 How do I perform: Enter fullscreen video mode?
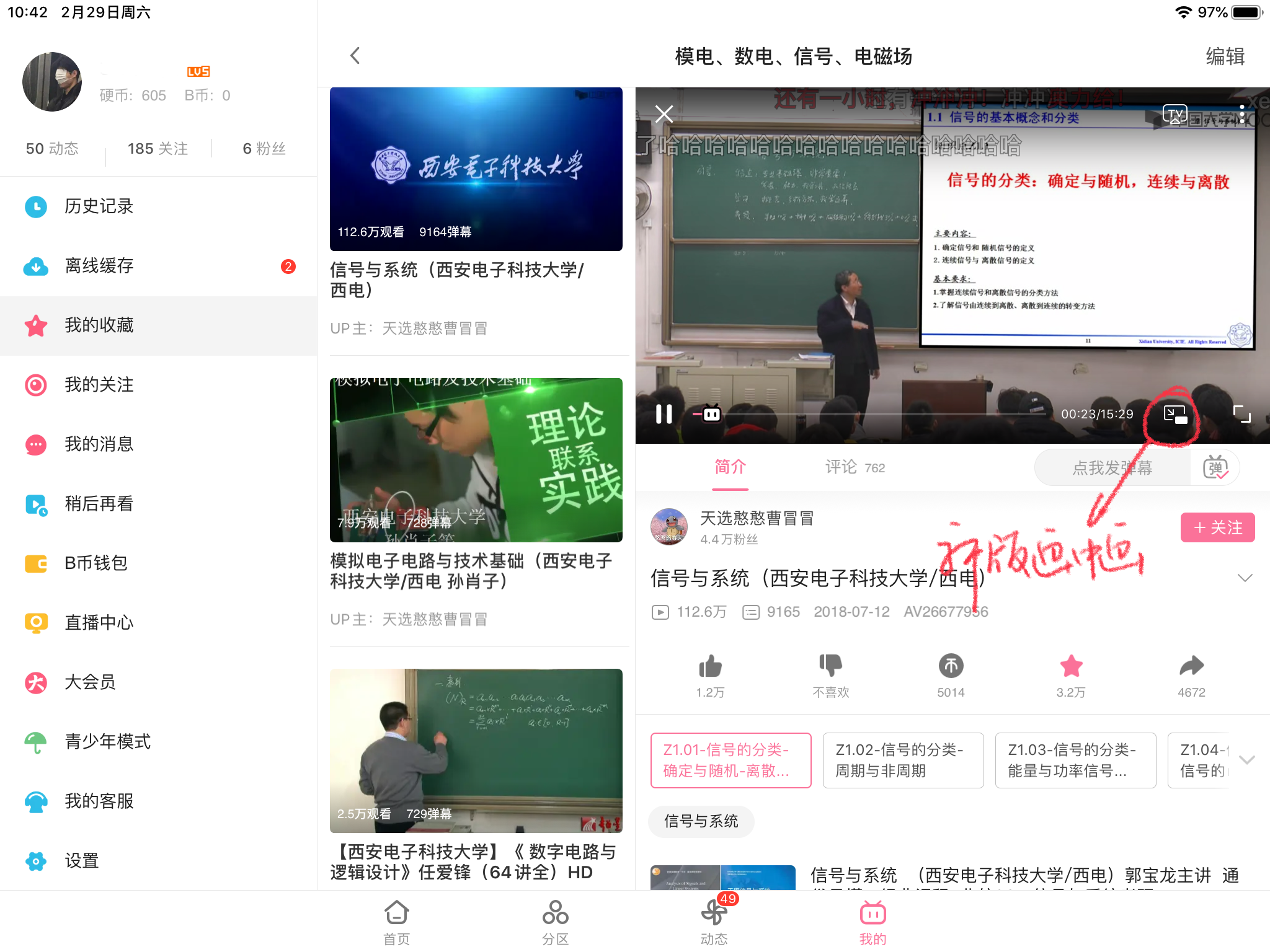1241,414
